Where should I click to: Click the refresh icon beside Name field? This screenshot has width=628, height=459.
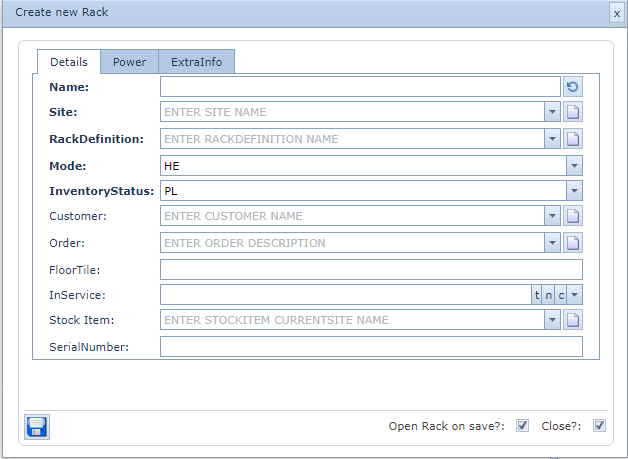click(573, 87)
